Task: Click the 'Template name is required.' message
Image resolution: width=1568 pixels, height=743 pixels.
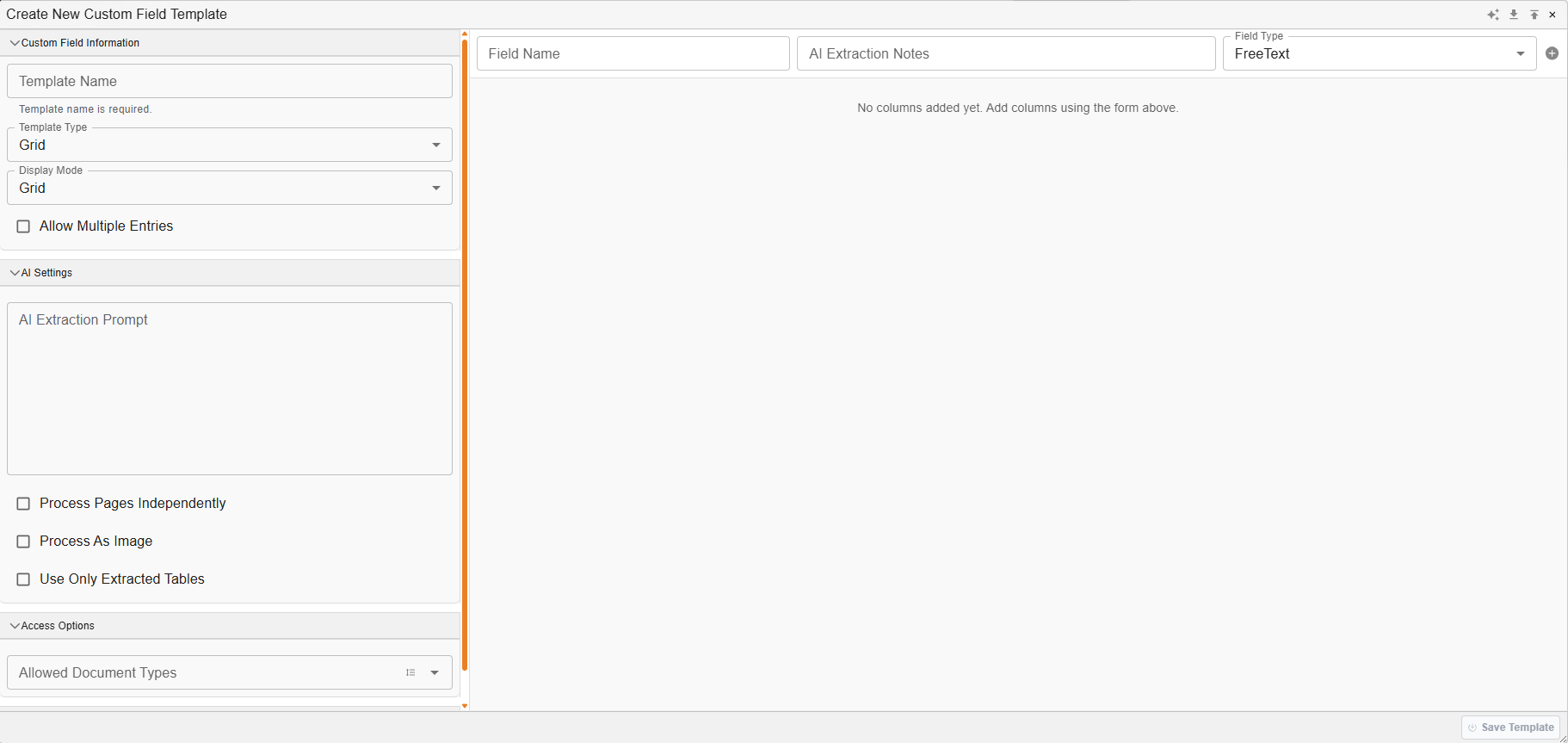Action: click(x=85, y=109)
